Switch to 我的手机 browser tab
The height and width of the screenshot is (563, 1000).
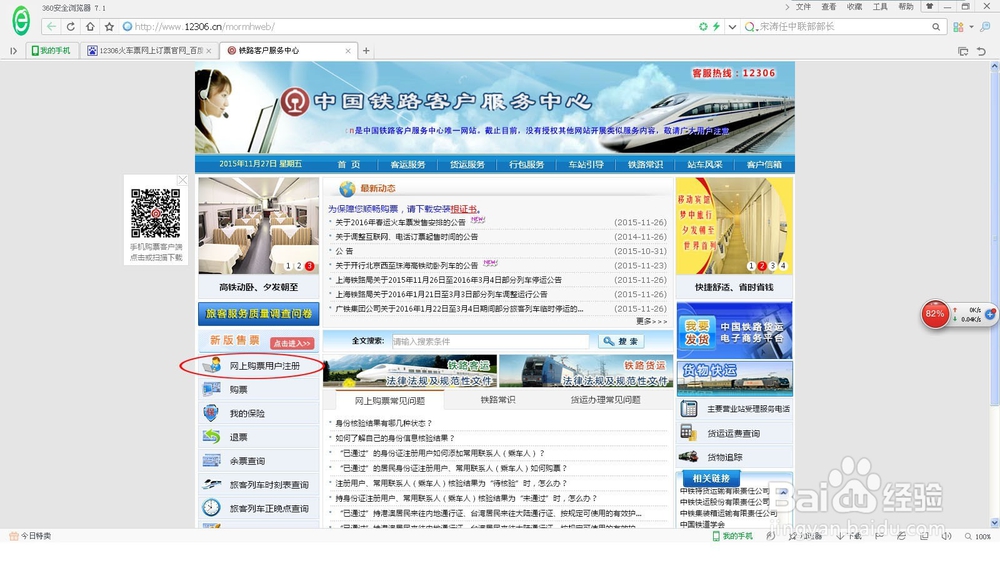click(x=52, y=50)
